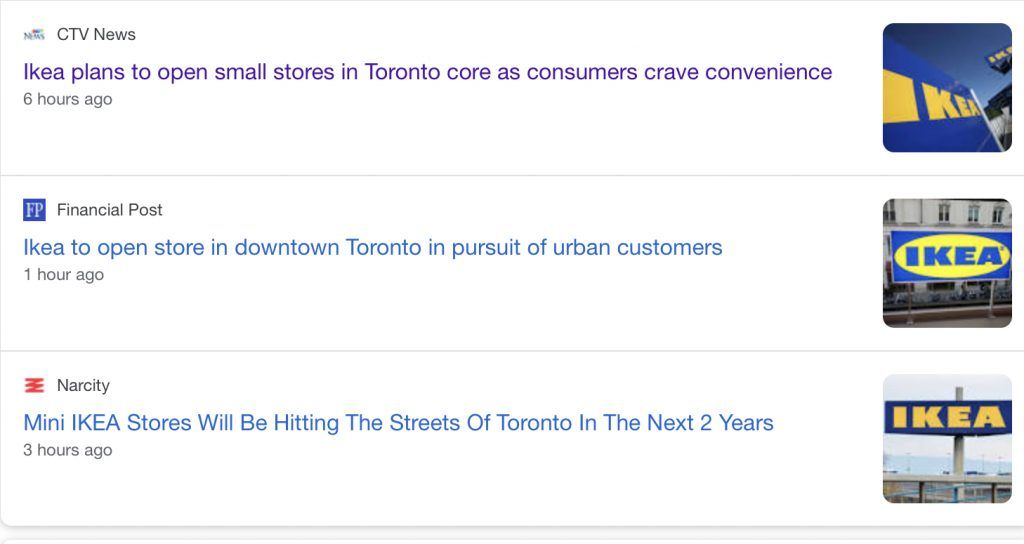The width and height of the screenshot is (1024, 544).
Task: Click the Narcity IKEA signpost thumbnail
Action: 947,439
